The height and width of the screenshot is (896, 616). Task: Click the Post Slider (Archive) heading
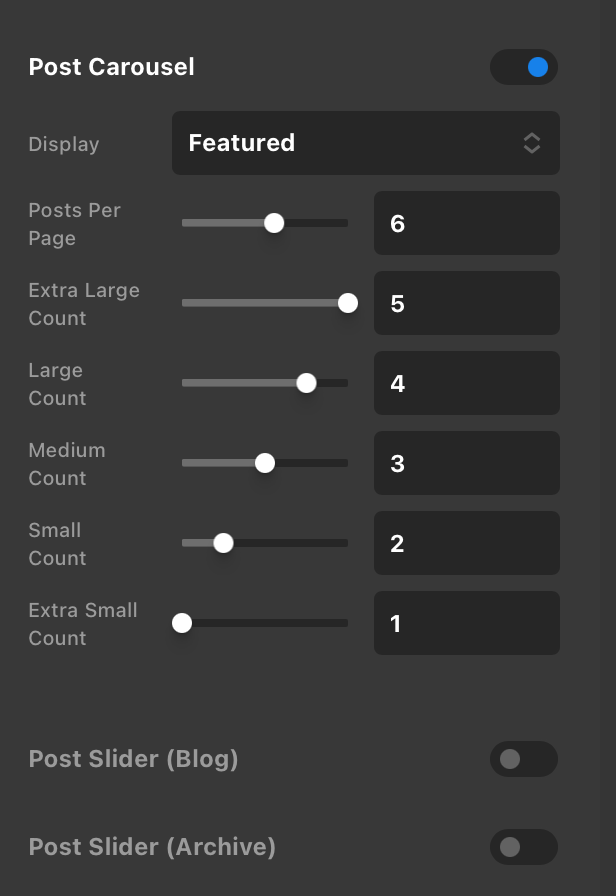[152, 847]
